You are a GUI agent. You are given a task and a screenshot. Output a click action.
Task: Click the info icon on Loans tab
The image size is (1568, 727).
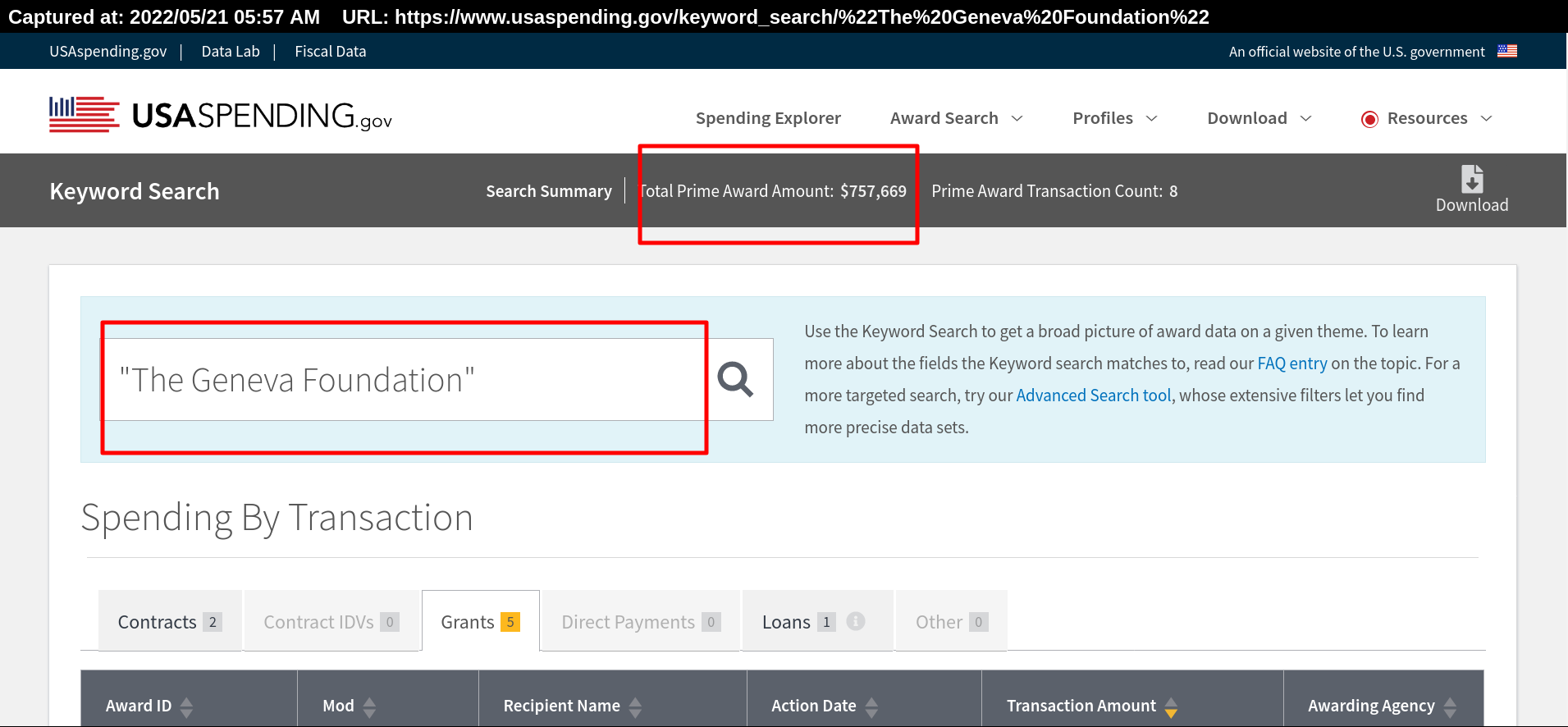click(x=856, y=621)
